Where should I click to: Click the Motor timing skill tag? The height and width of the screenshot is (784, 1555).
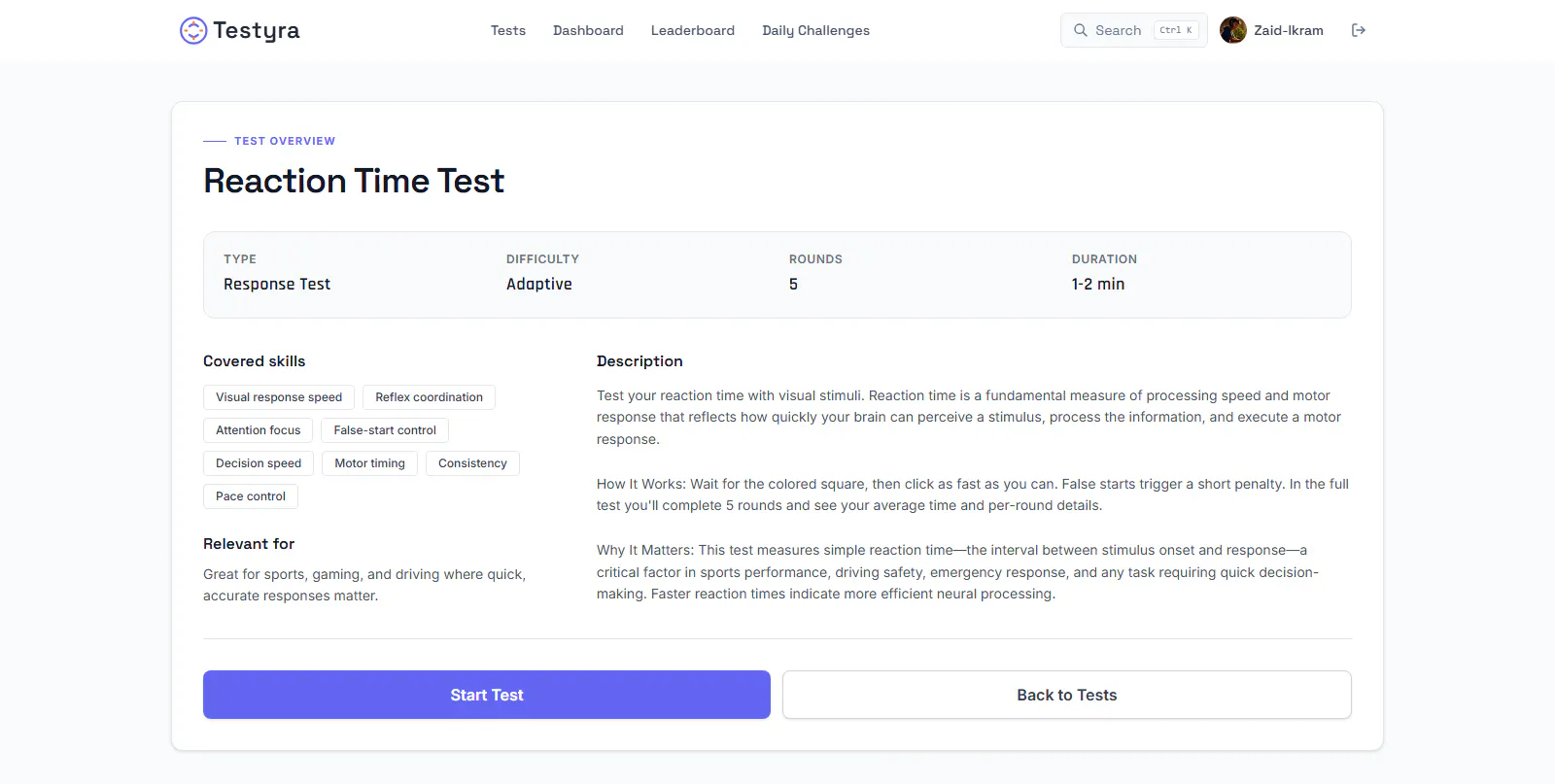370,463
